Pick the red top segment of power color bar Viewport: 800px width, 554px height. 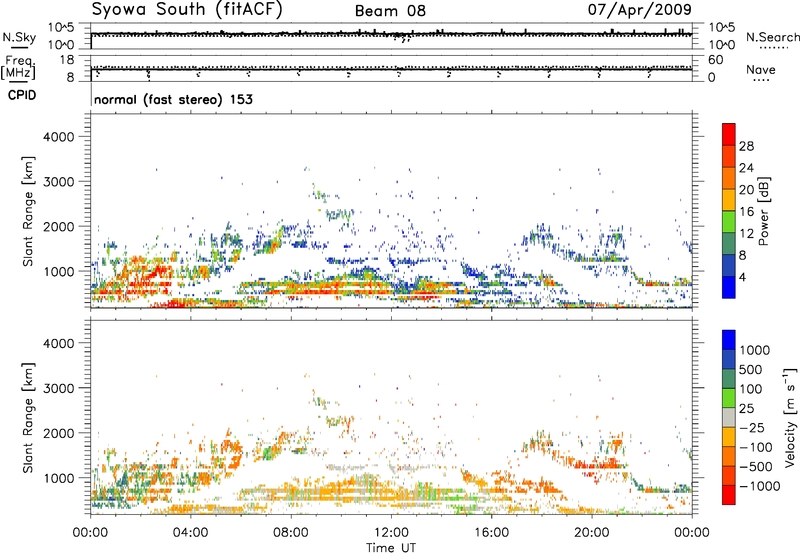[729, 135]
